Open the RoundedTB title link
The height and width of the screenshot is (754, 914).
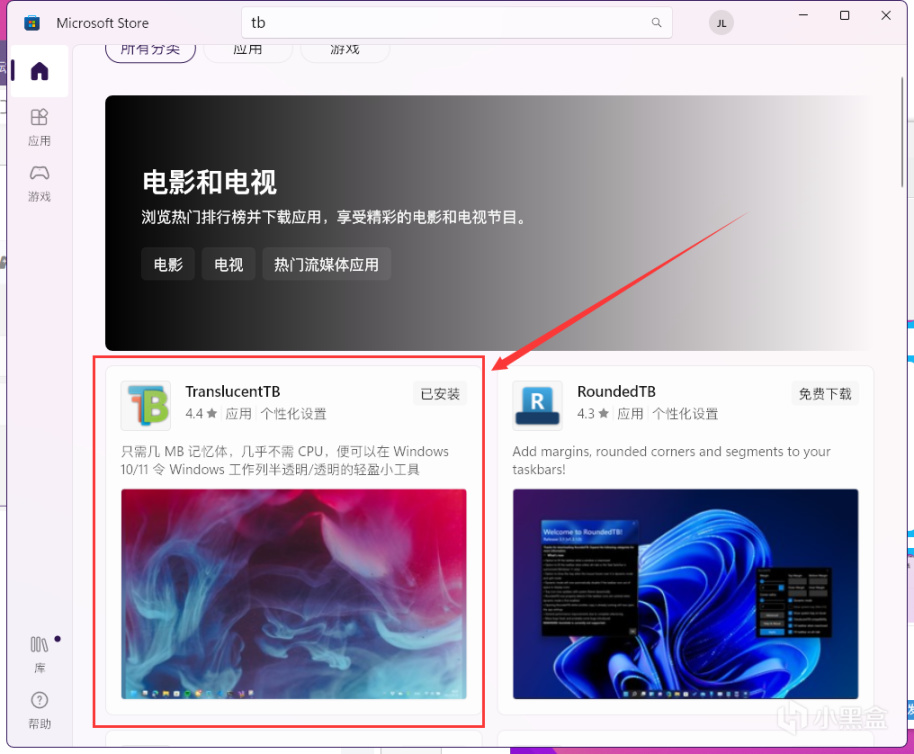pos(616,392)
